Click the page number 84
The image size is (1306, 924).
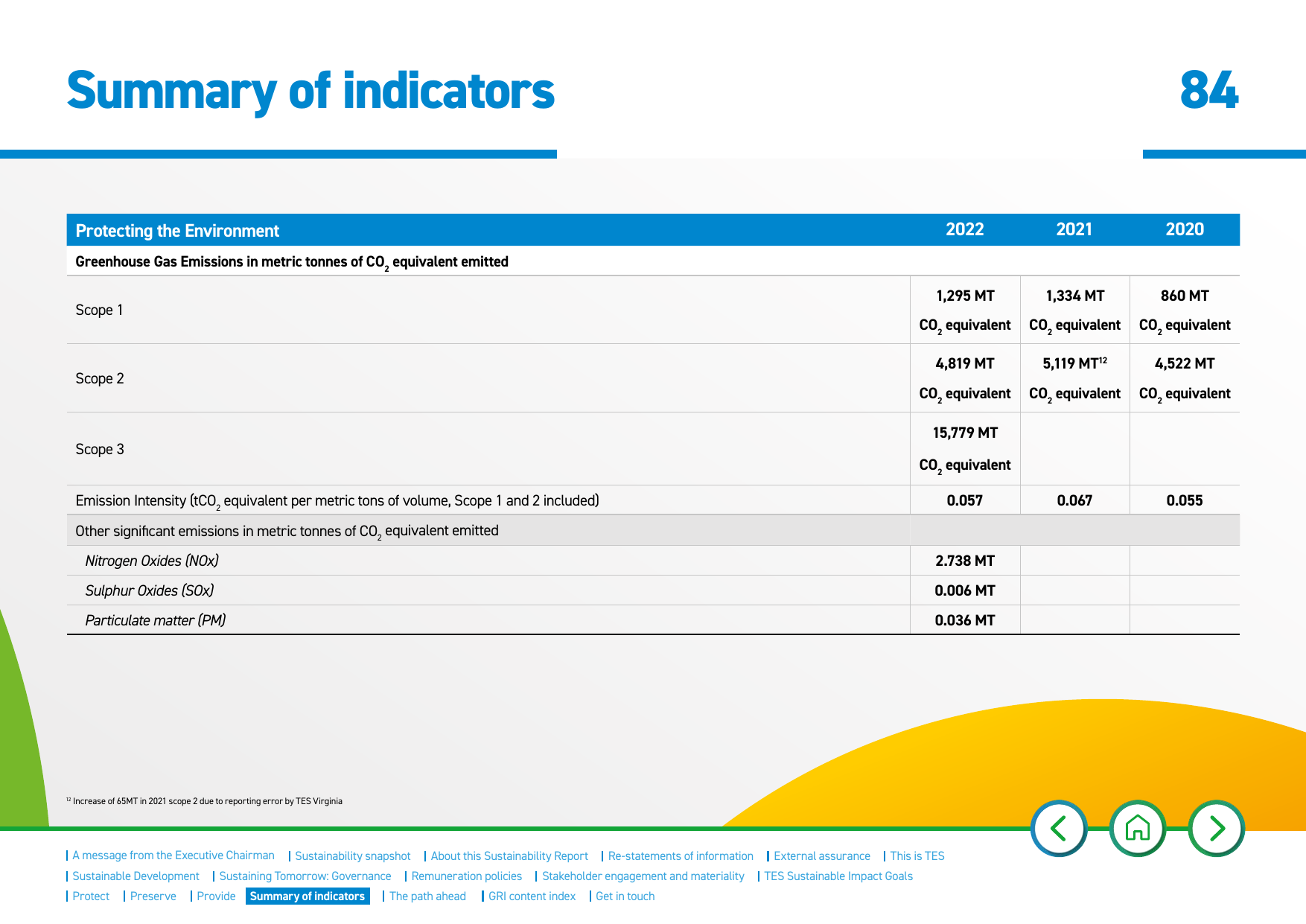tap(1209, 90)
